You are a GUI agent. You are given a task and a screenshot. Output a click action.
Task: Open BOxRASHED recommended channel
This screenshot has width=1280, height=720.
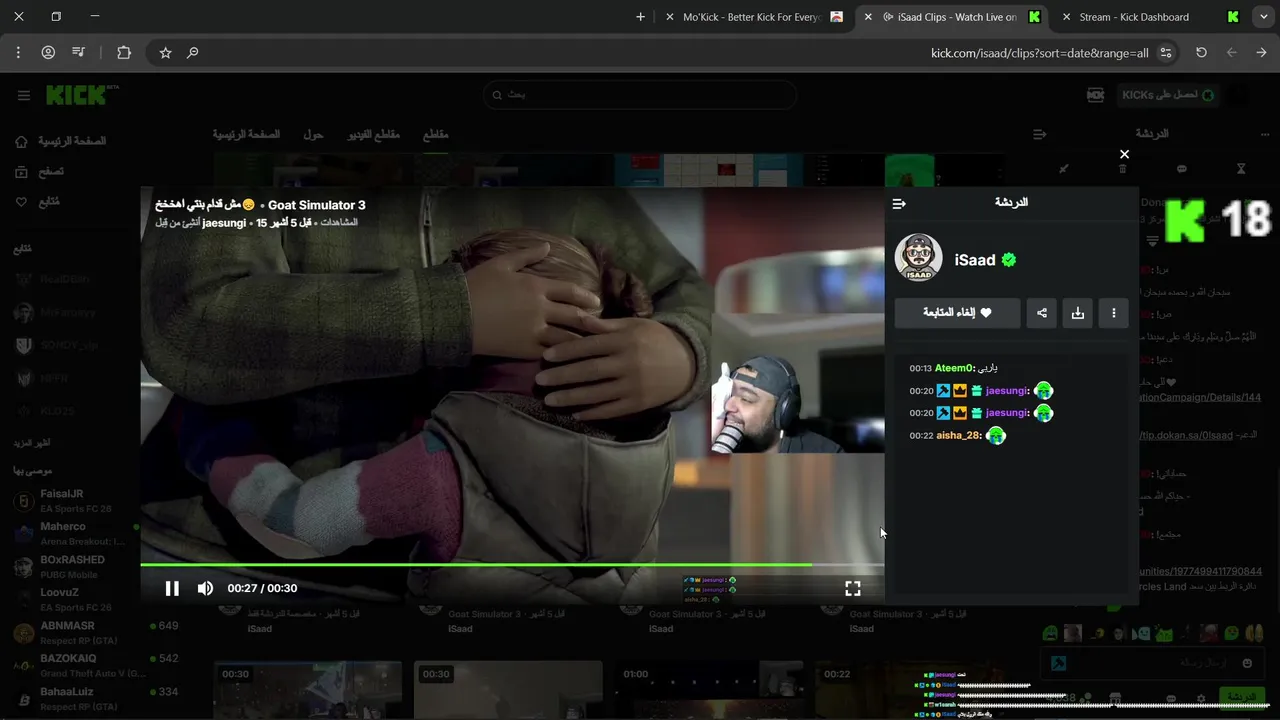tap(75, 566)
